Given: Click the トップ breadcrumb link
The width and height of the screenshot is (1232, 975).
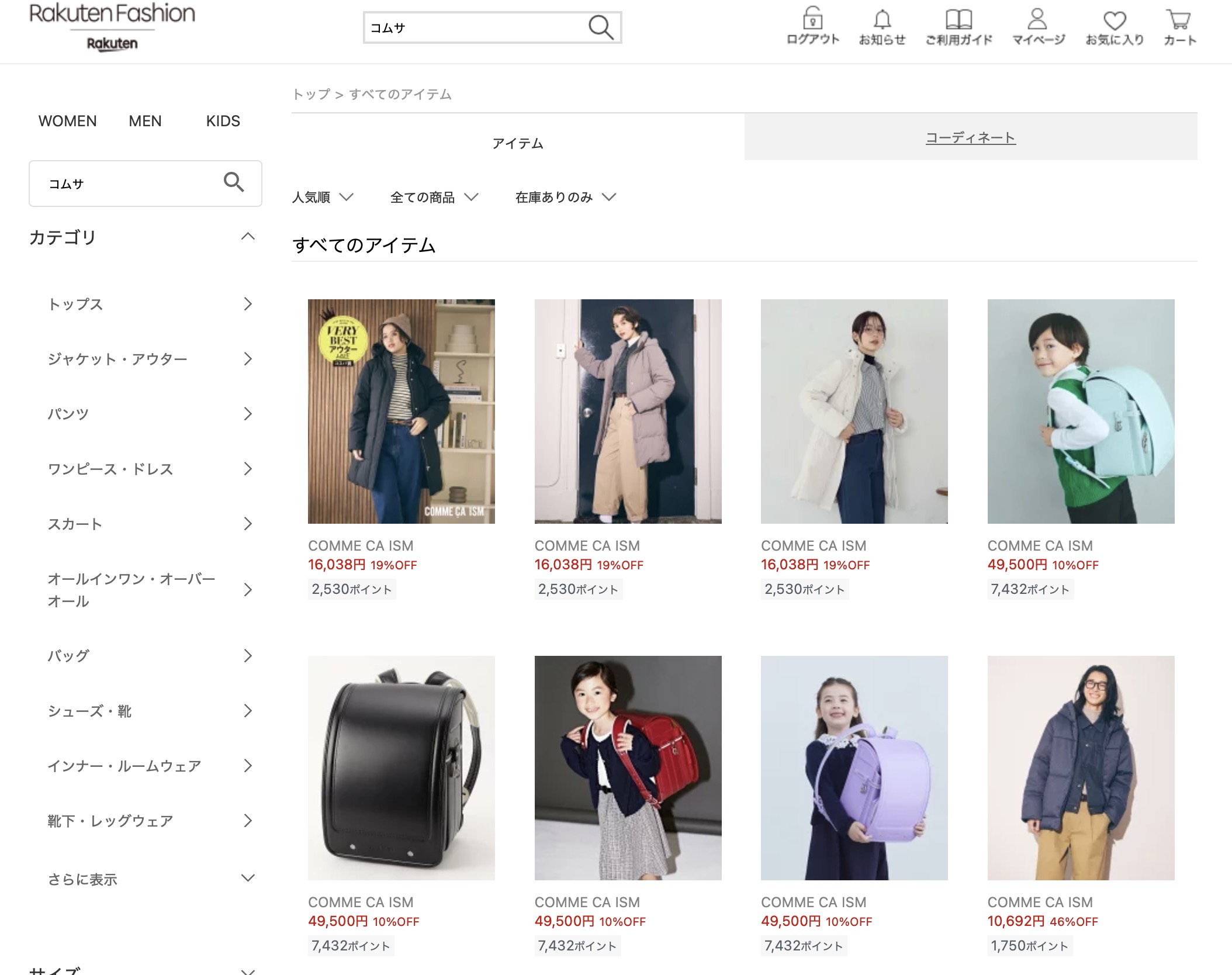Looking at the screenshot, I should (311, 94).
